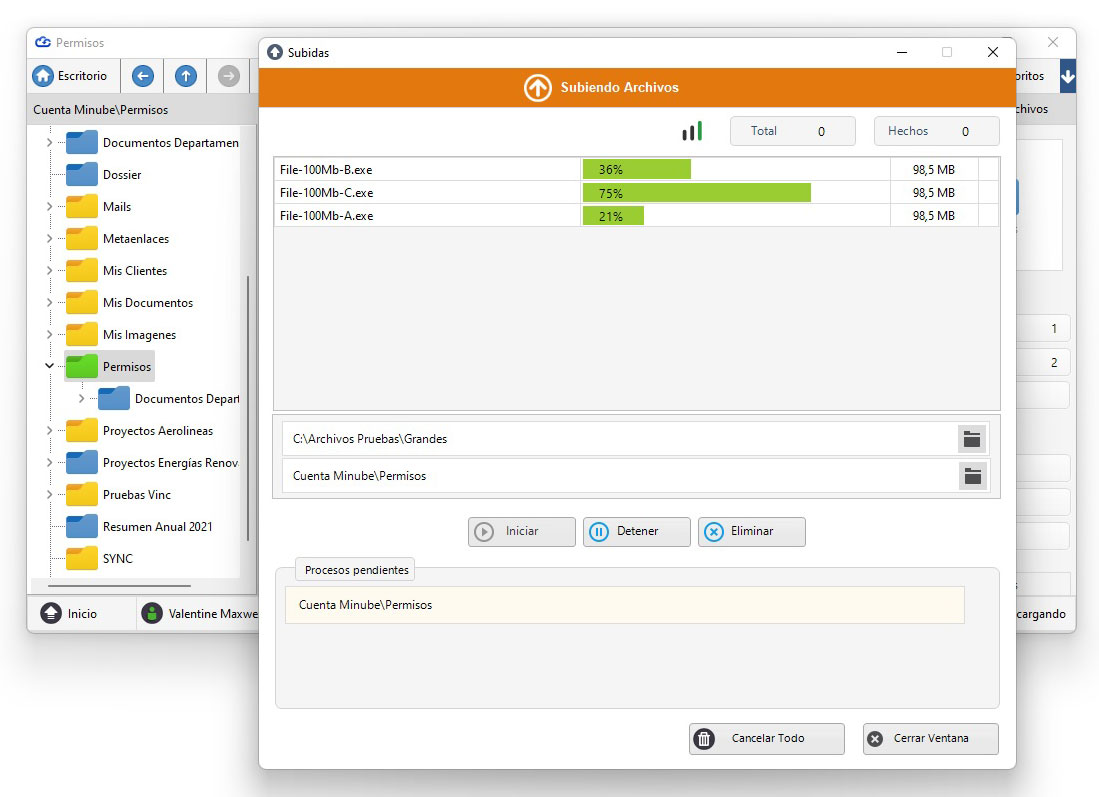Click the Detener pause button
The width and height of the screenshot is (1099, 797).
[x=636, y=531]
